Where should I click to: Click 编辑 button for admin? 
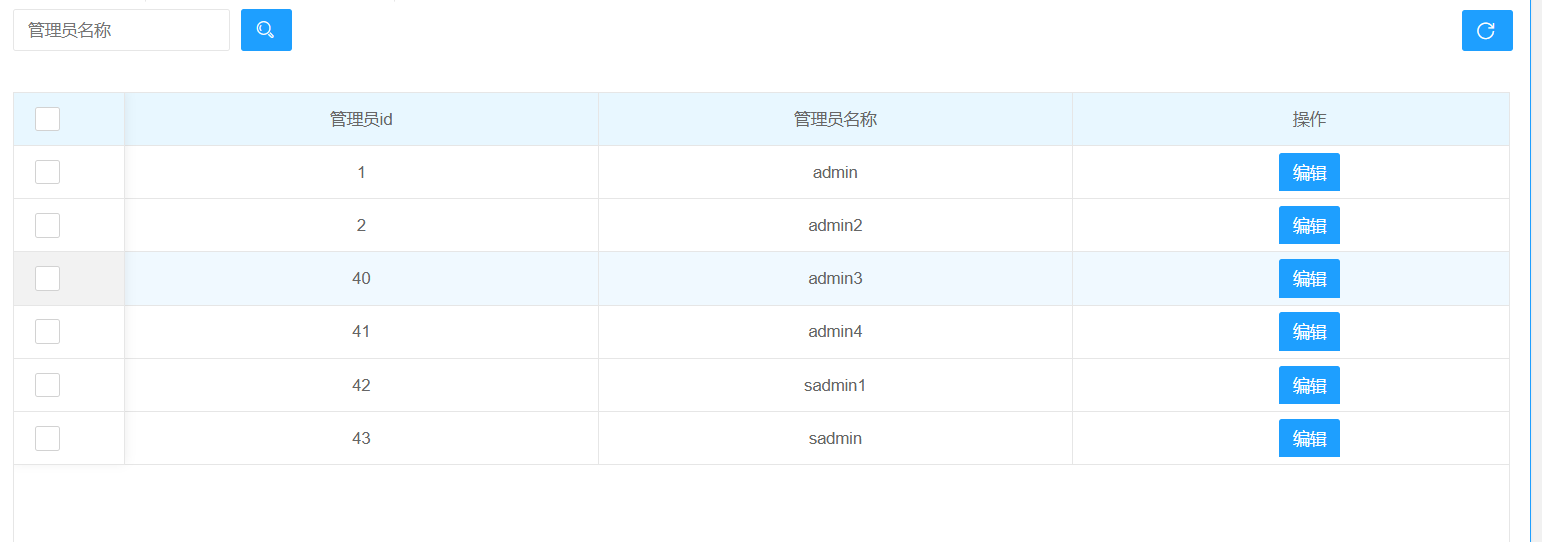click(x=1309, y=172)
